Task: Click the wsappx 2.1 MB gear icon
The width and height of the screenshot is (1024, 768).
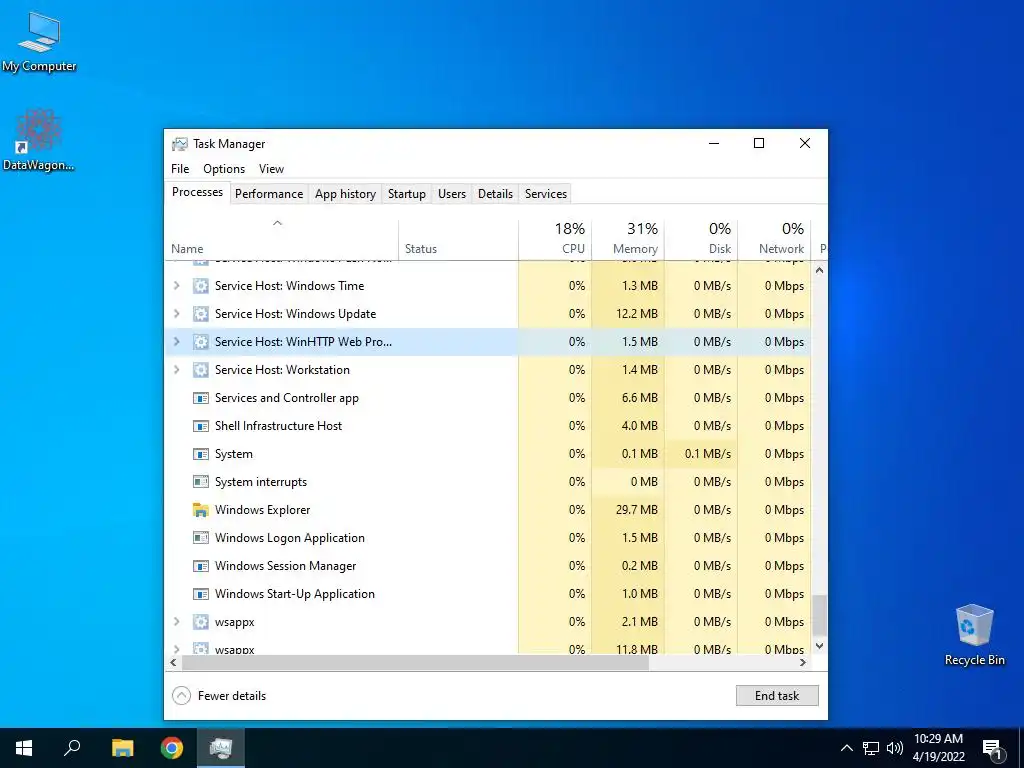Action: (200, 622)
